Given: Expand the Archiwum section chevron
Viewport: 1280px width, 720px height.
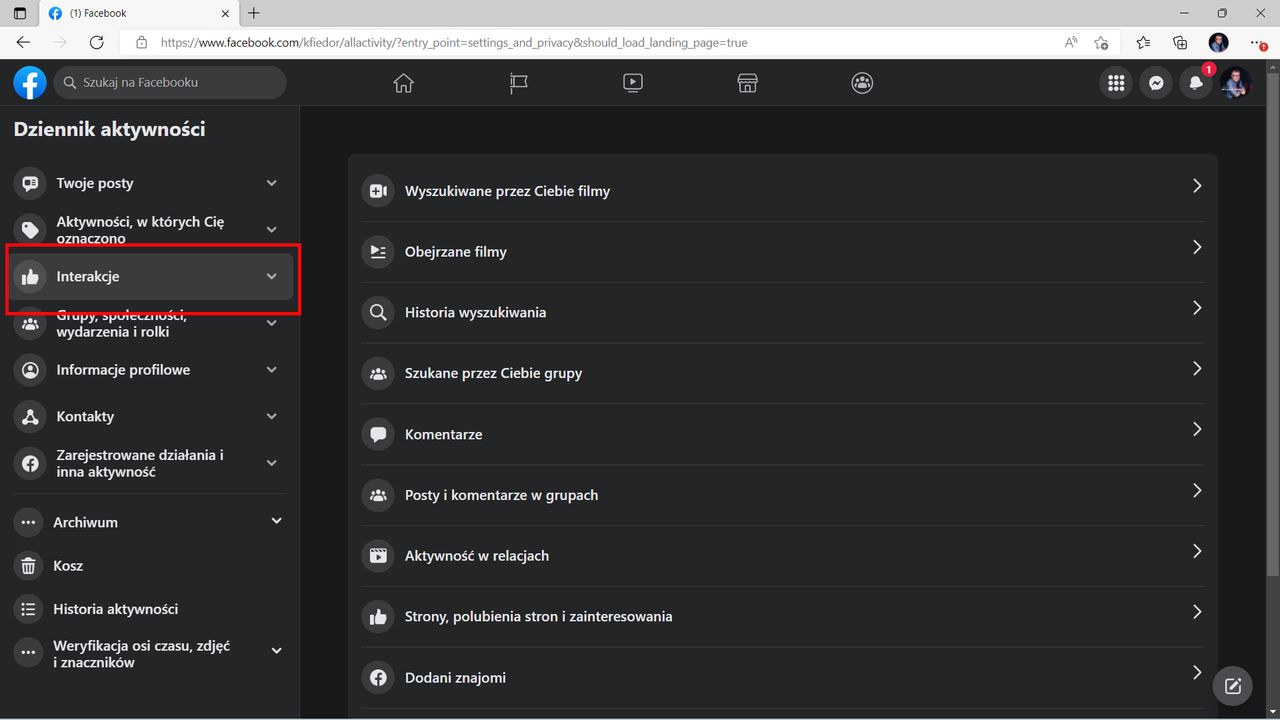Looking at the screenshot, I should [277, 521].
